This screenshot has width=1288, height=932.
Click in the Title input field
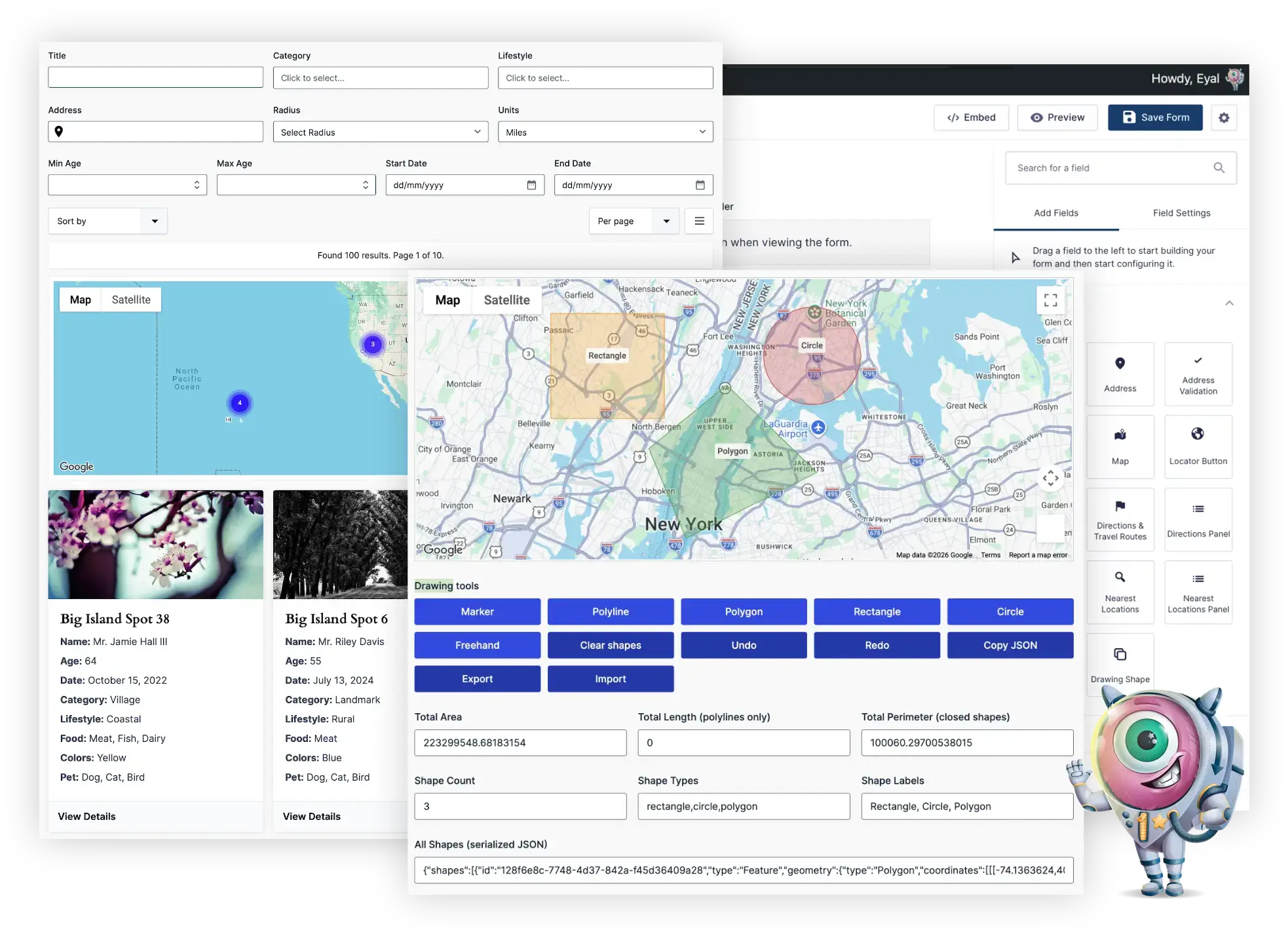tap(155, 77)
